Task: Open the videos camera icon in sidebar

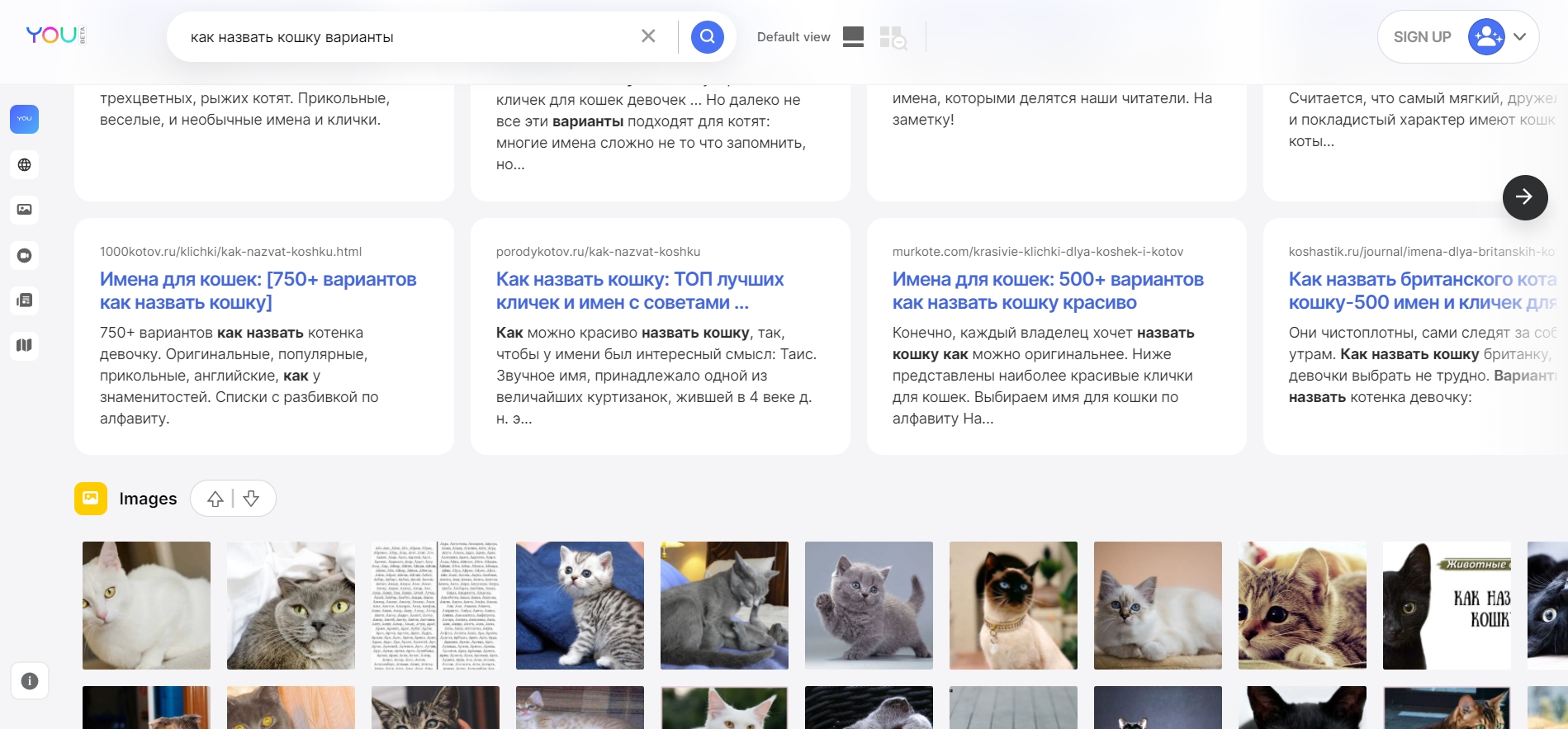Action: [x=25, y=255]
